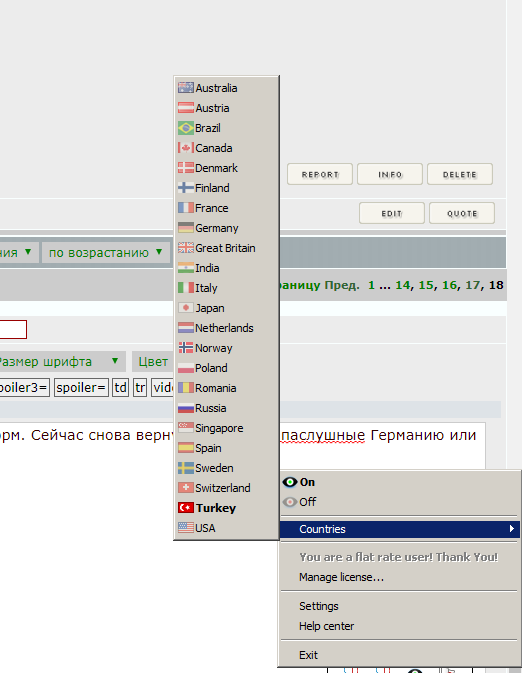Open Settings from the tray menu
This screenshot has height=673, width=522.
[x=319, y=606]
